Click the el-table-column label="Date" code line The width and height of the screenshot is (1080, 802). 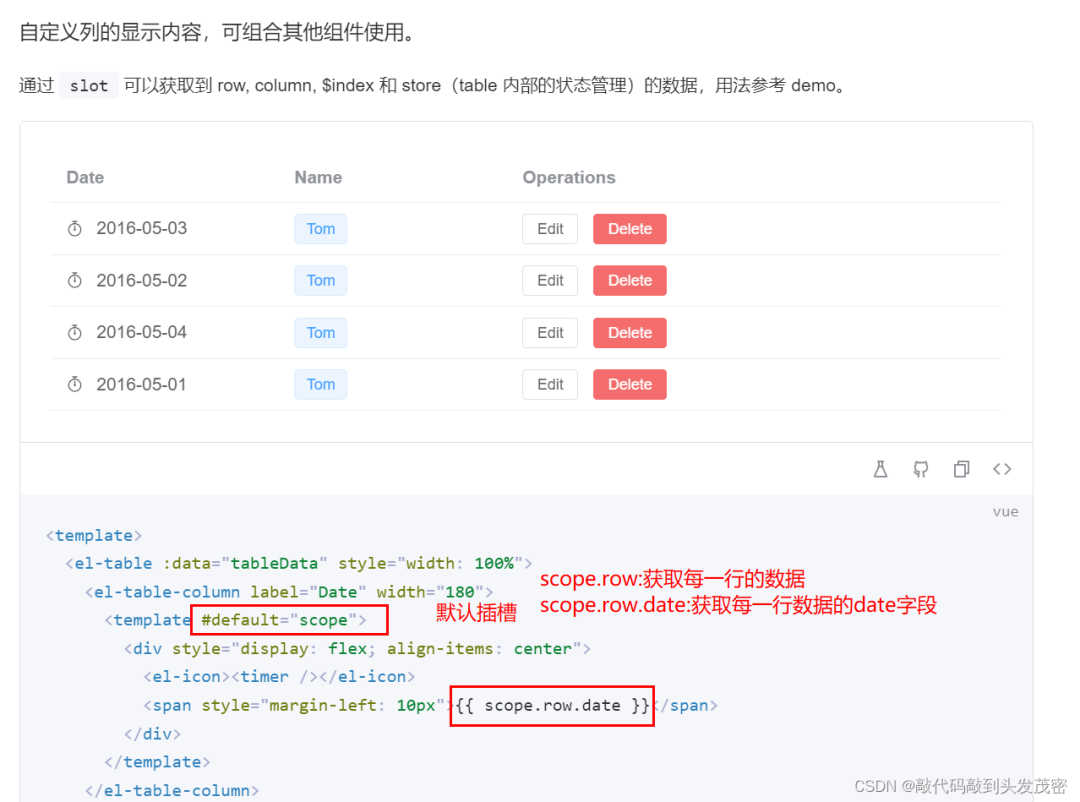click(x=289, y=592)
